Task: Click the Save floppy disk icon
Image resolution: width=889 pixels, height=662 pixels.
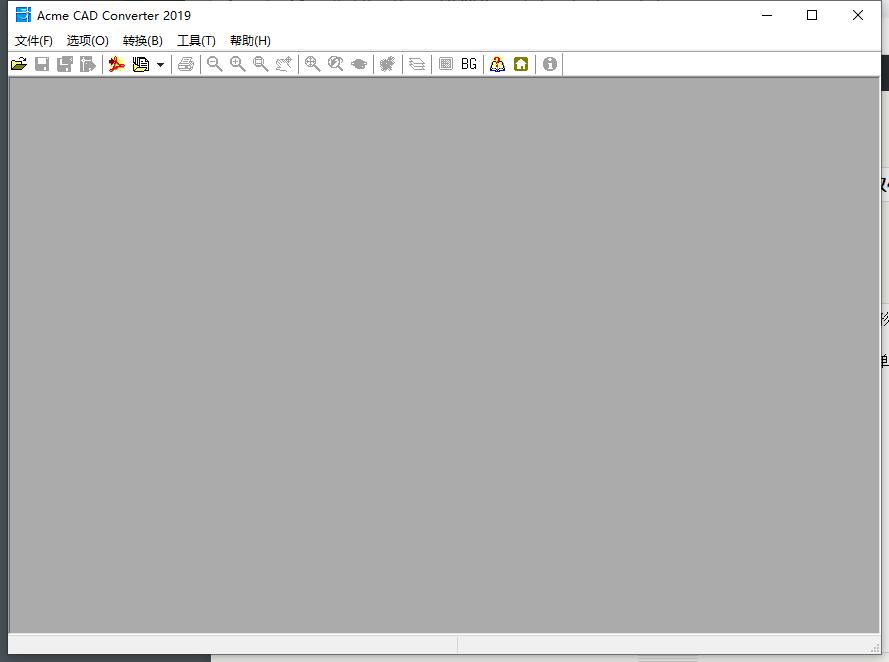Action: point(42,64)
